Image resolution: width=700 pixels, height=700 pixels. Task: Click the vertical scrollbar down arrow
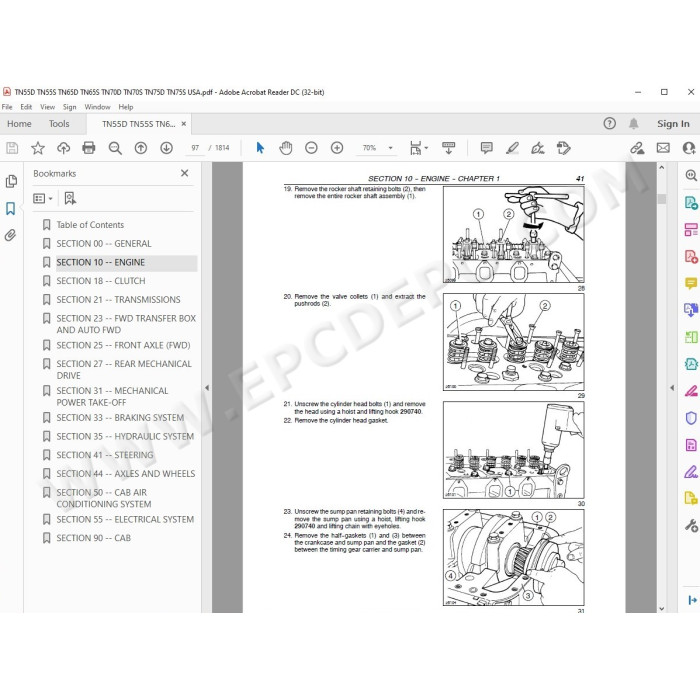(x=662, y=608)
